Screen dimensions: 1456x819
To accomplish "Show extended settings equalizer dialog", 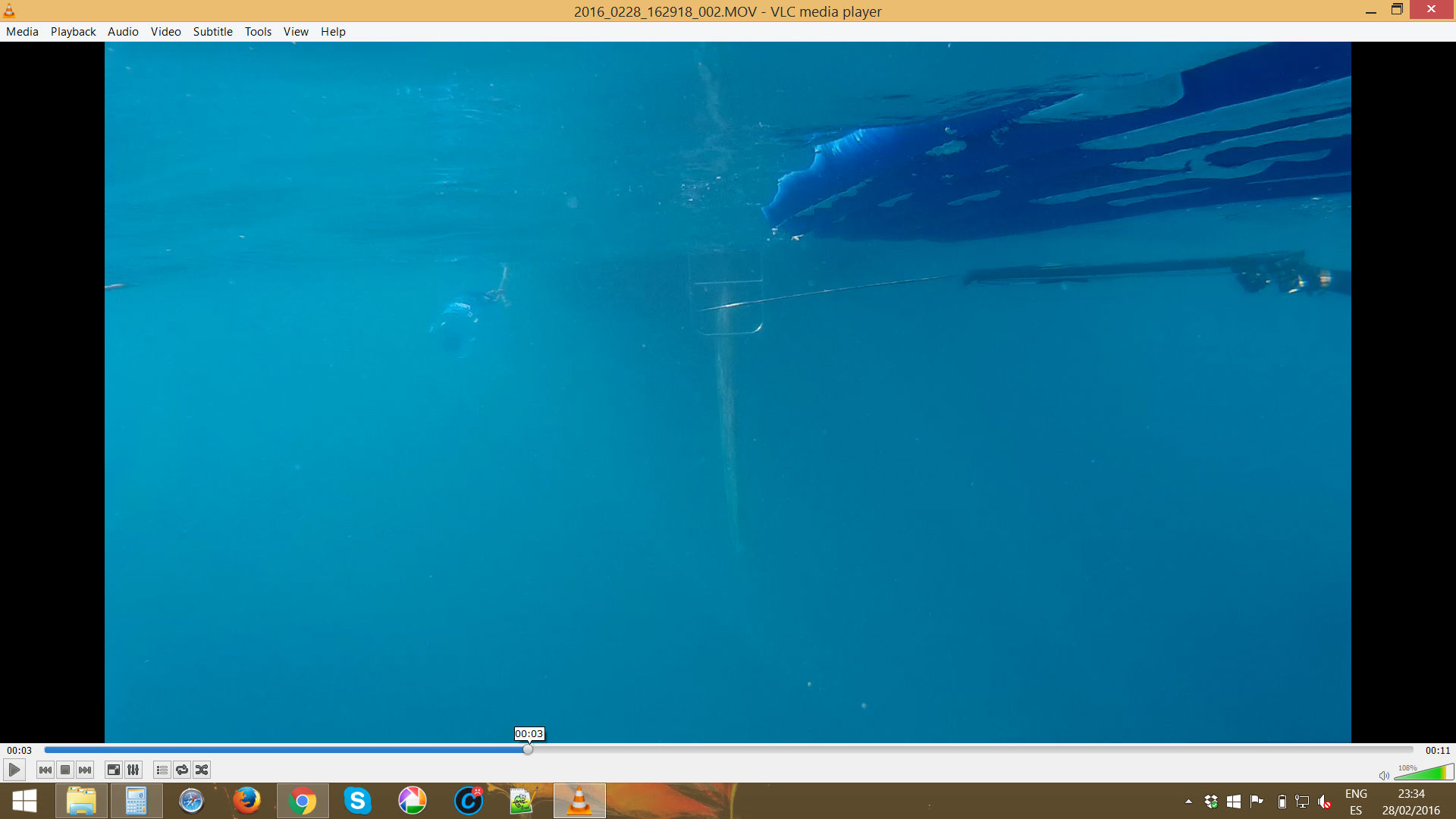I will 133,770.
